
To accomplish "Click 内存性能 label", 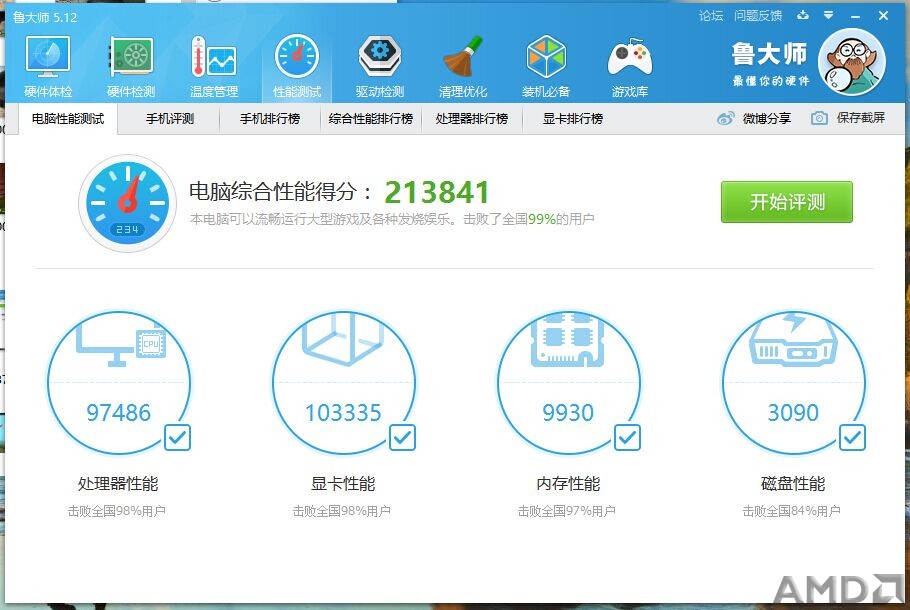I will pyautogui.click(x=568, y=483).
